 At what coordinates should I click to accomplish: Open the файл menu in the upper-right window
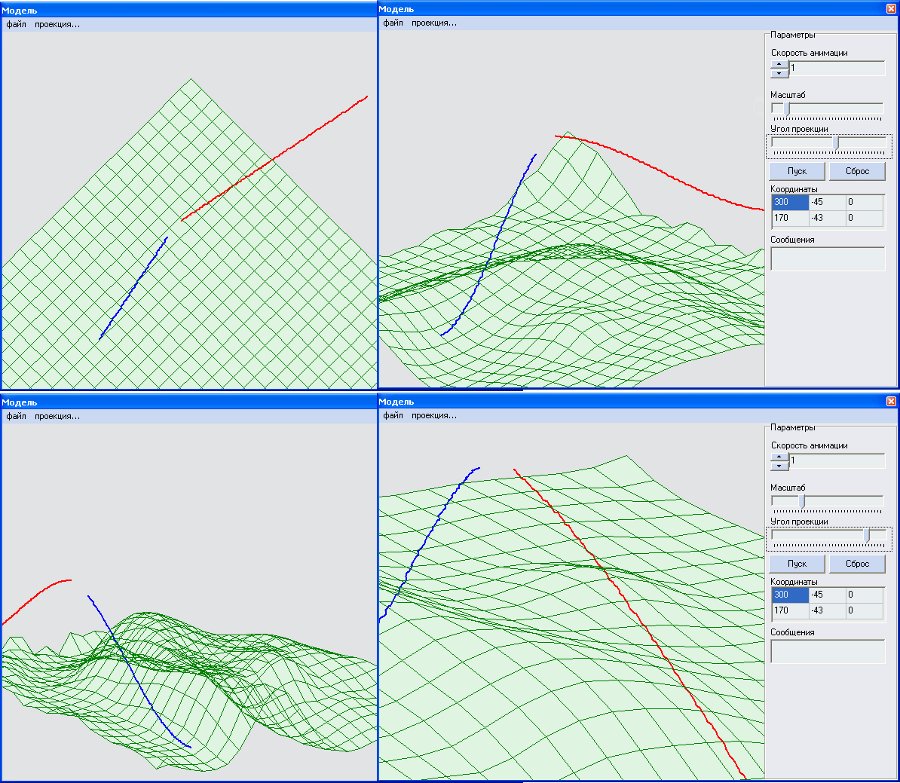393,23
